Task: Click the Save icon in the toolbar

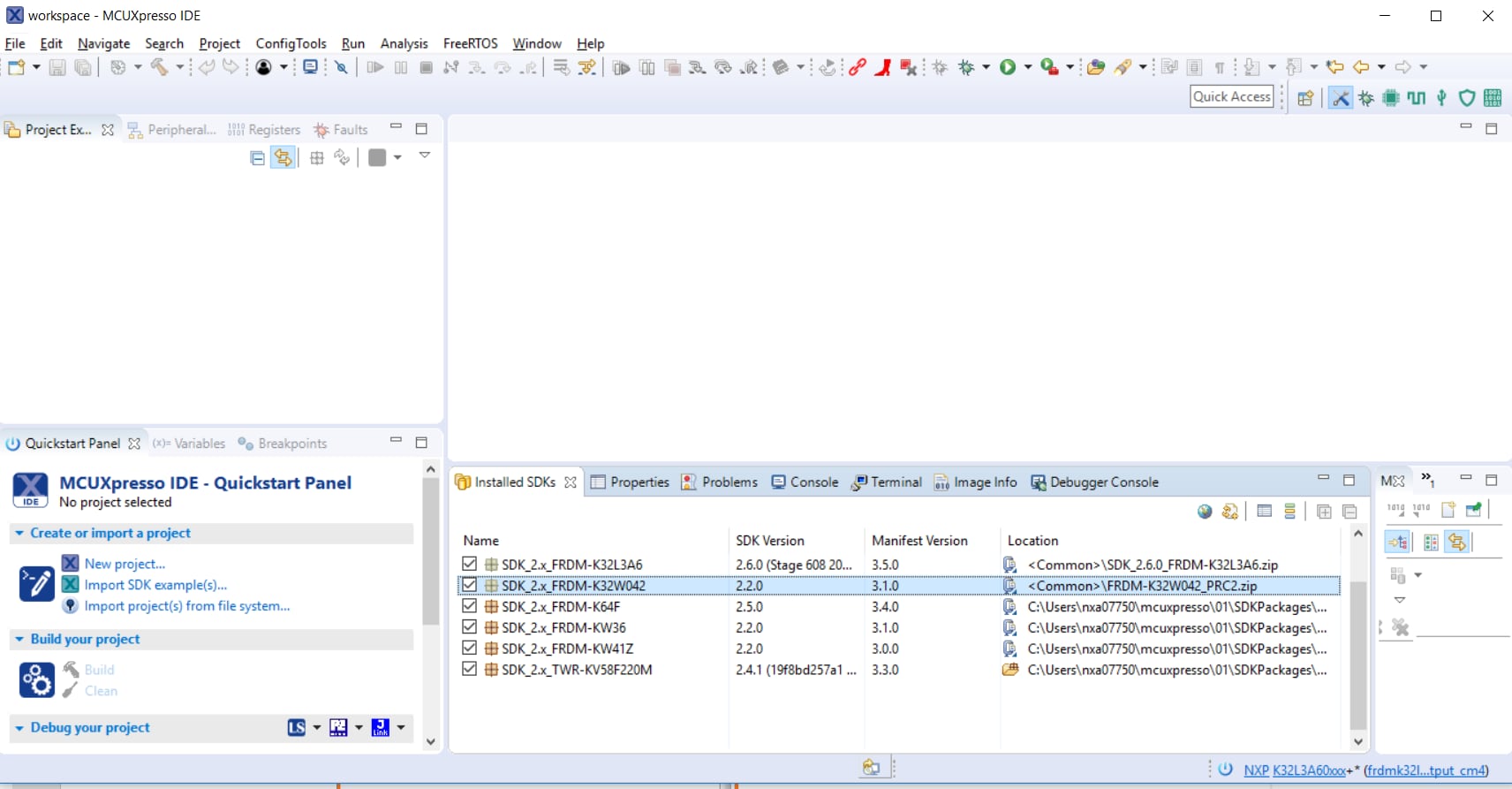Action: (x=57, y=67)
